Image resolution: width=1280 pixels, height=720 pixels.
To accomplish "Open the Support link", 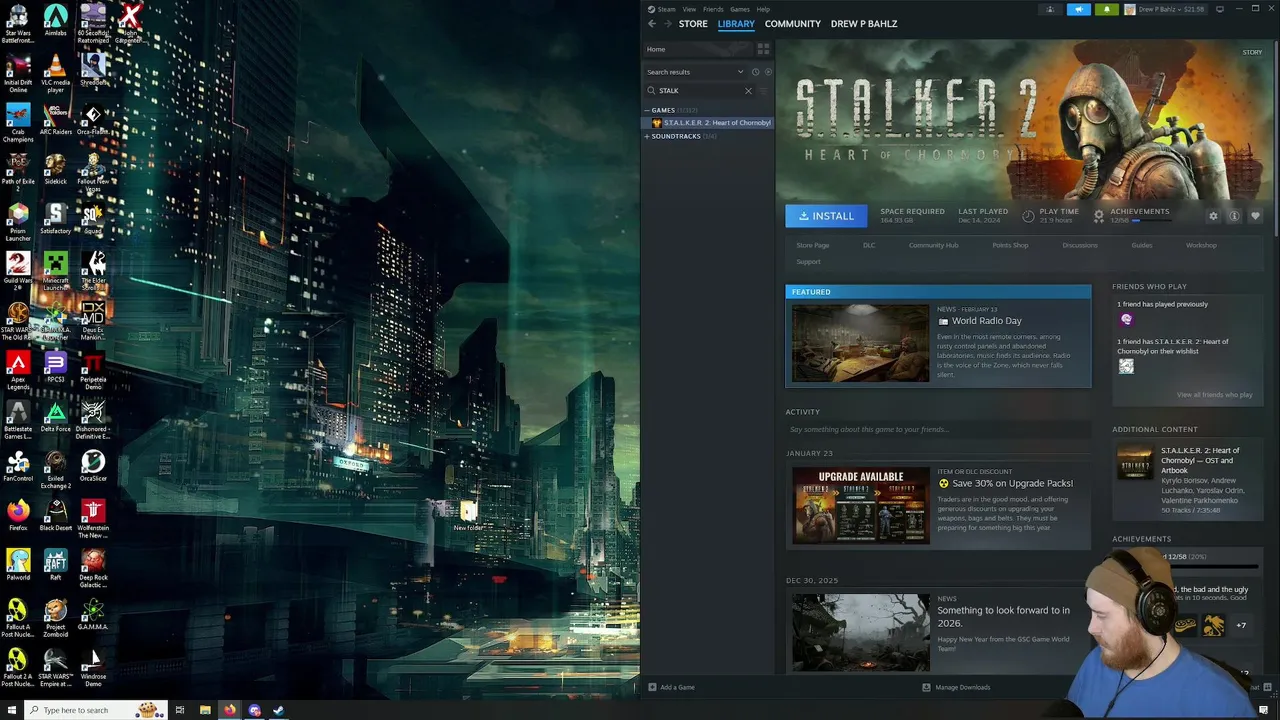I will pos(808,262).
